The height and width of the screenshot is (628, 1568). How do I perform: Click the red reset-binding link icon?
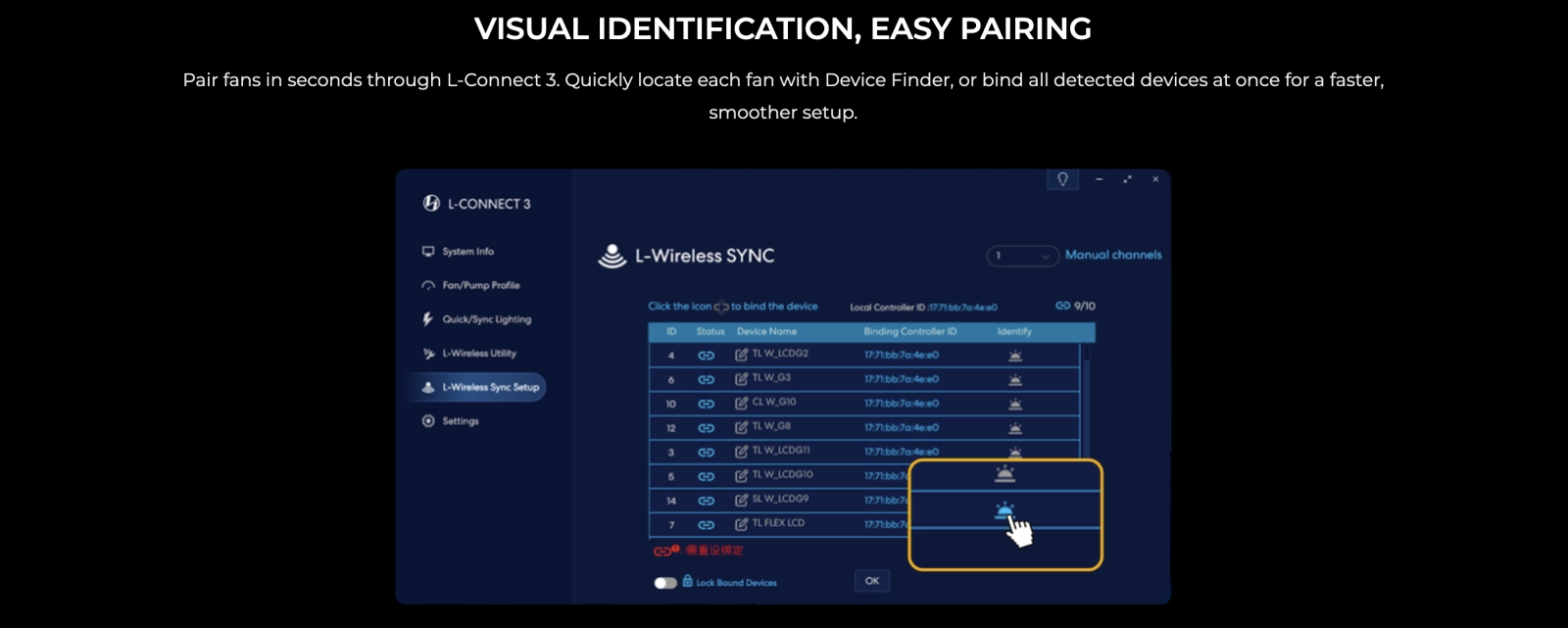pos(664,551)
